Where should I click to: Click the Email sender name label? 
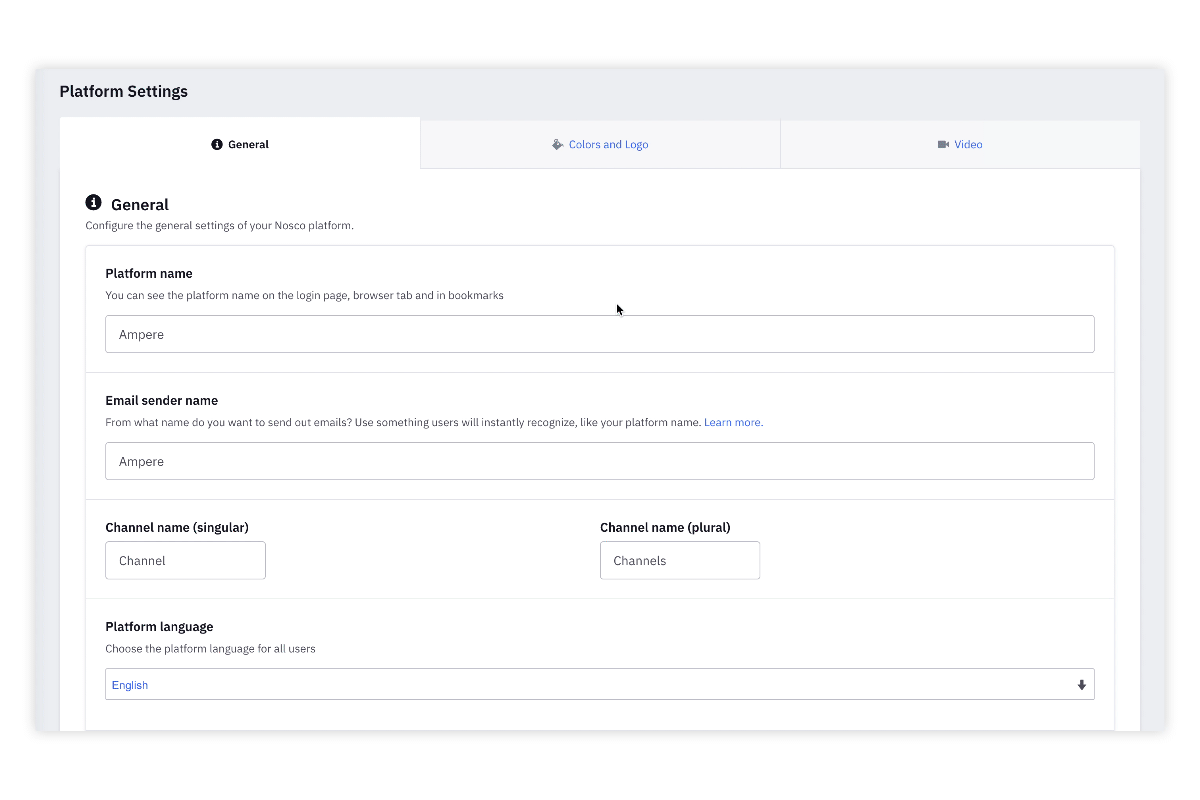coord(161,400)
